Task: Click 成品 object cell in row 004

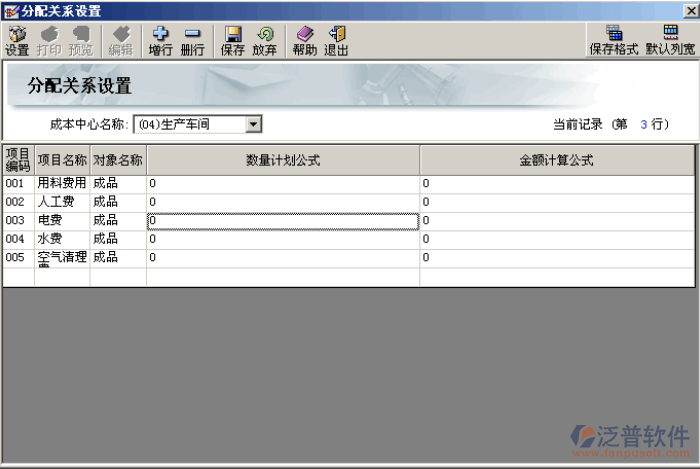Action: coord(118,240)
